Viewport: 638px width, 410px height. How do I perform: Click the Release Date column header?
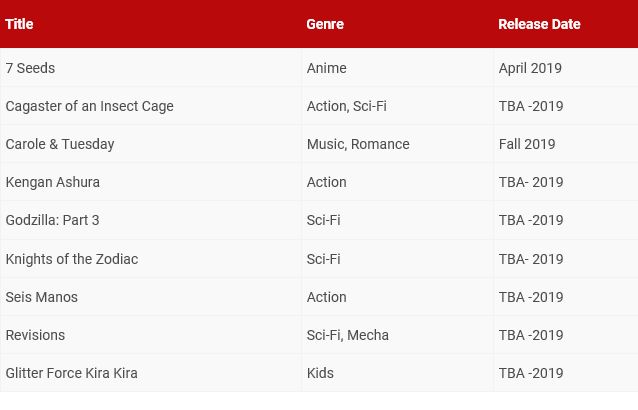(539, 24)
